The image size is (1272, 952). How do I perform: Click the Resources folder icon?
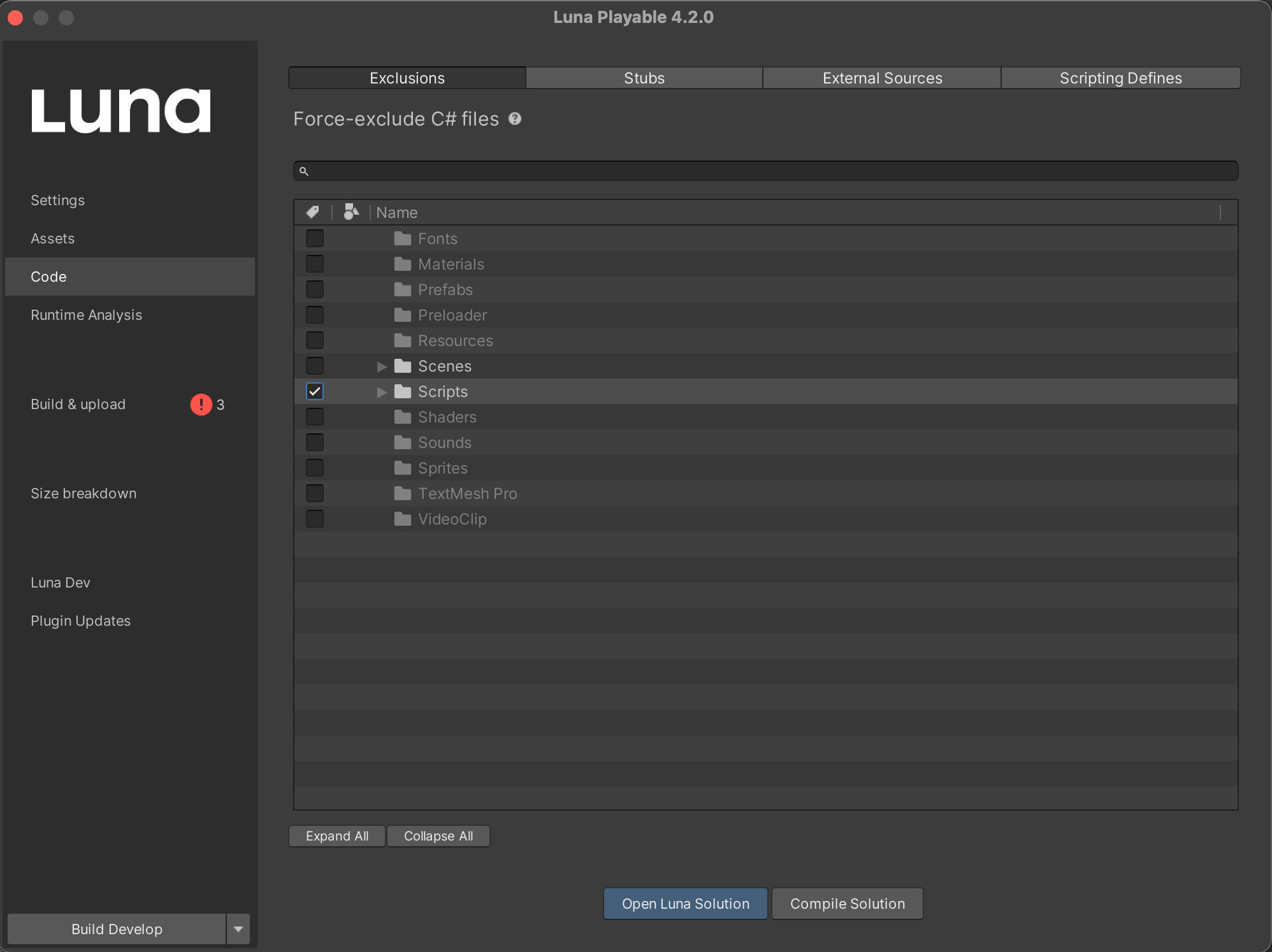403,341
